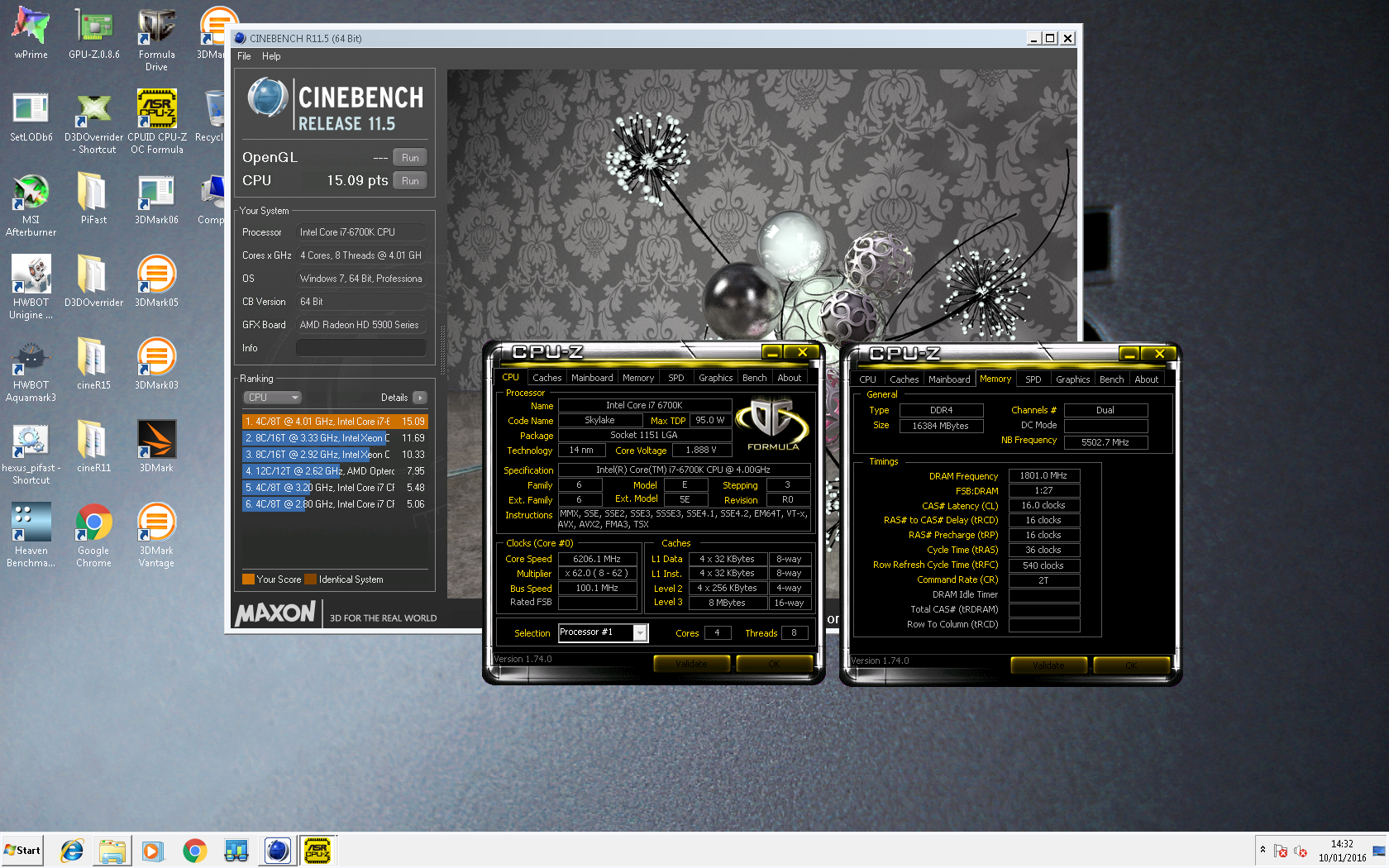Open the Start menu
Screen dimensions: 1389x868
click(x=22, y=850)
